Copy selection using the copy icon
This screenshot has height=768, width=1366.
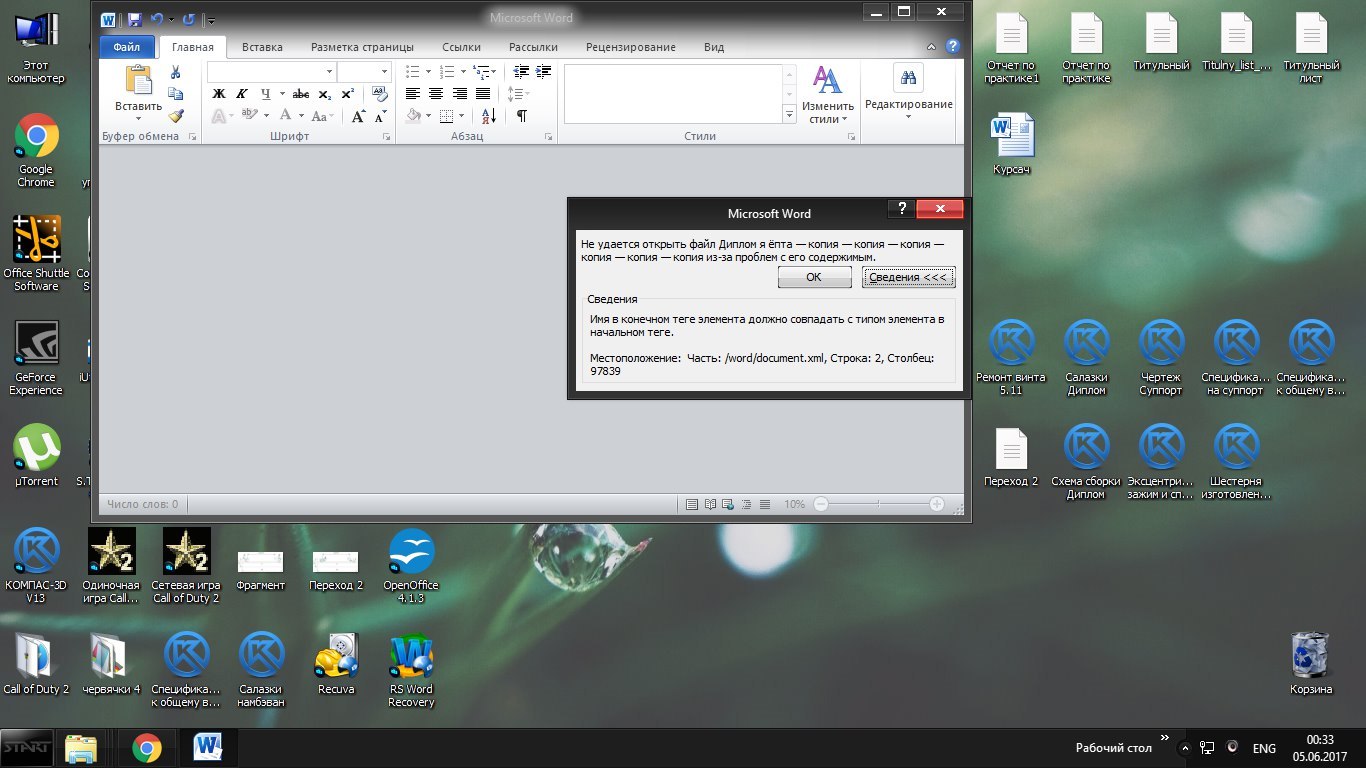click(176, 94)
